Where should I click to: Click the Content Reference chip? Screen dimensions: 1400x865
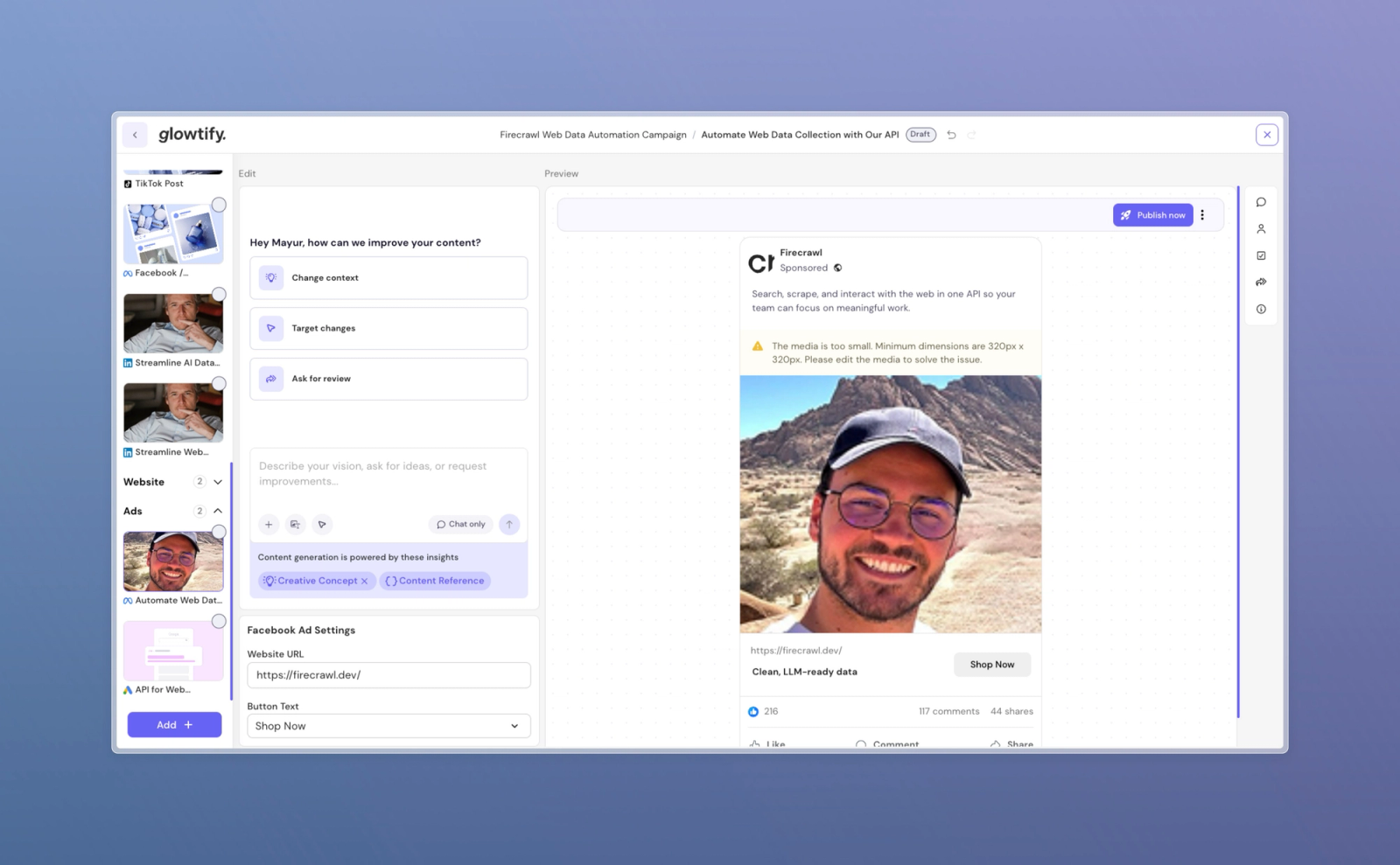click(435, 581)
